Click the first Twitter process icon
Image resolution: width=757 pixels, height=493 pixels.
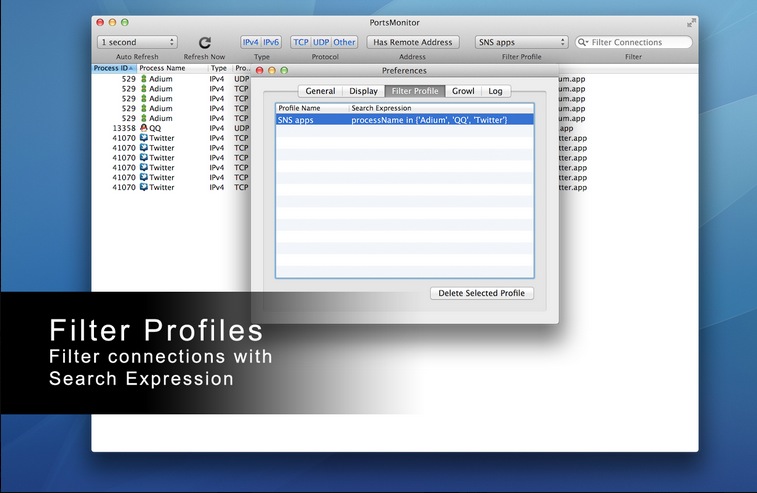[x=143, y=138]
